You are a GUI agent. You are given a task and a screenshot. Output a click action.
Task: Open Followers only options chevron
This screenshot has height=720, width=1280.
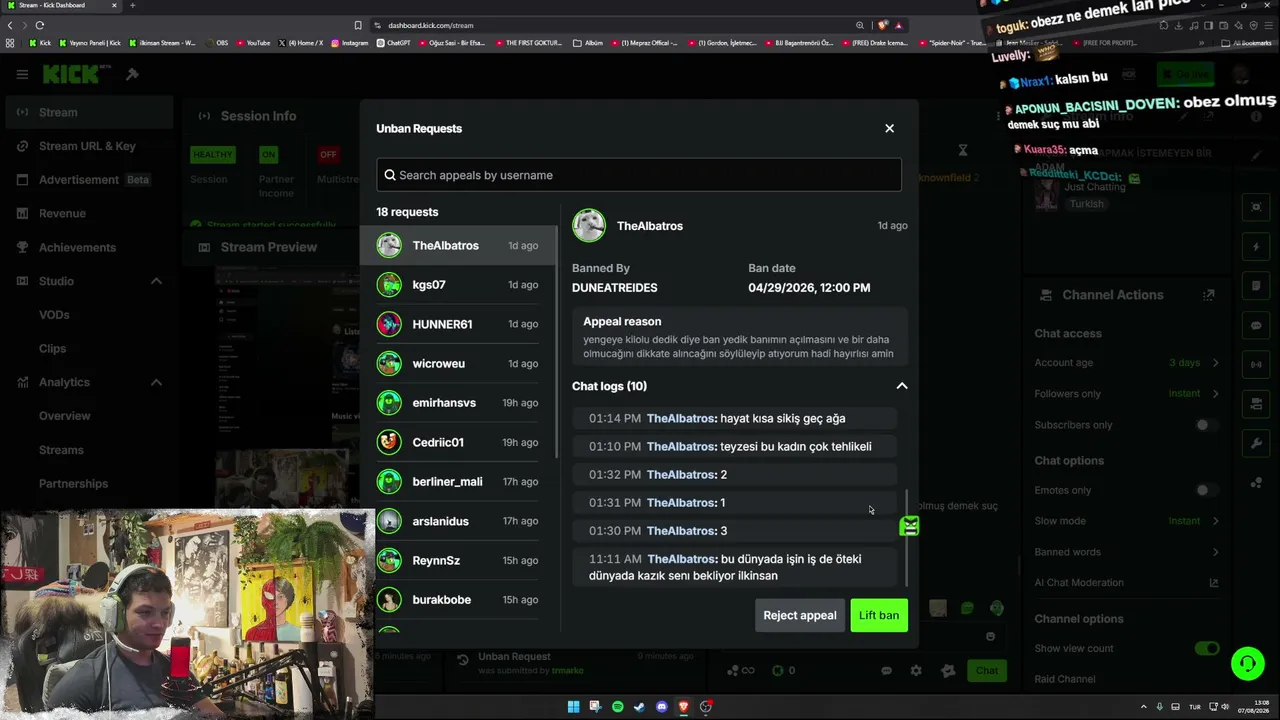point(1215,394)
